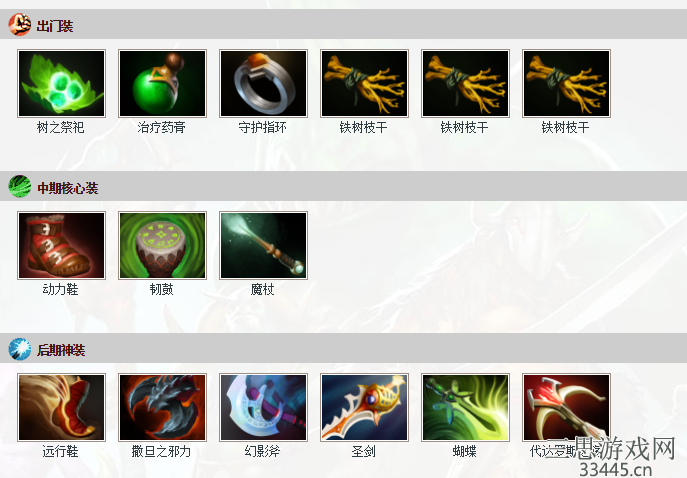Click the 幻影斧 Manta Style axe icon

tap(263, 407)
